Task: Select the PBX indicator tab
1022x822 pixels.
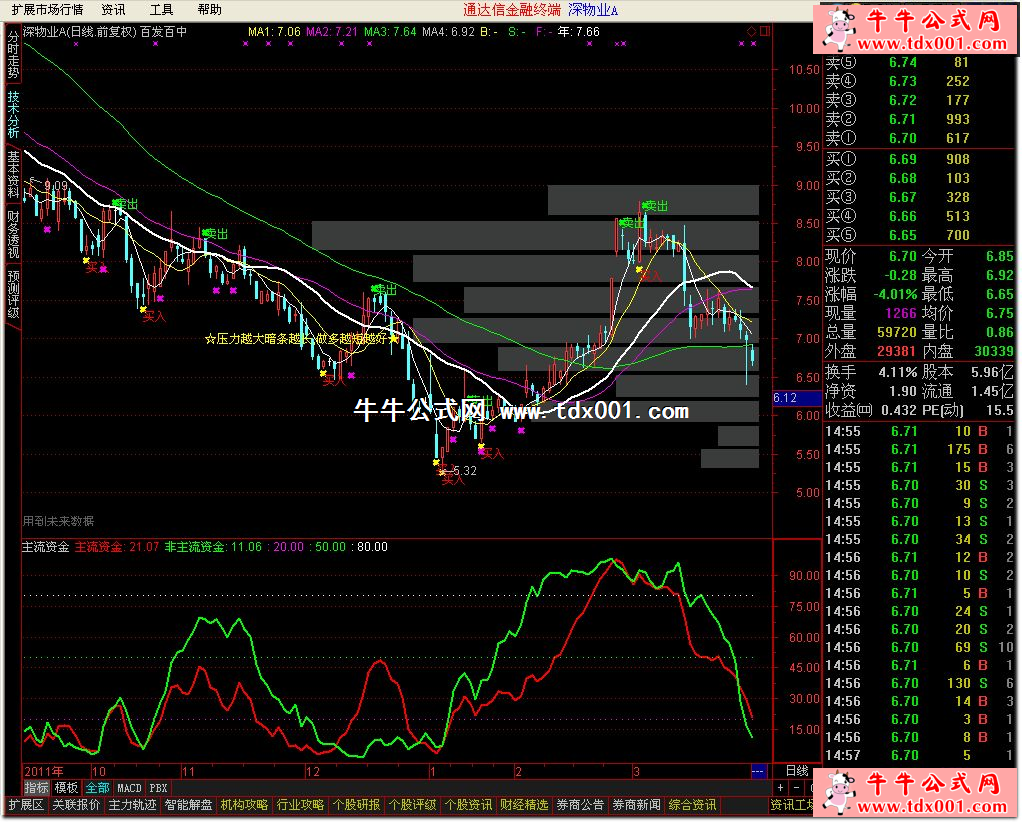Action: click(x=158, y=788)
